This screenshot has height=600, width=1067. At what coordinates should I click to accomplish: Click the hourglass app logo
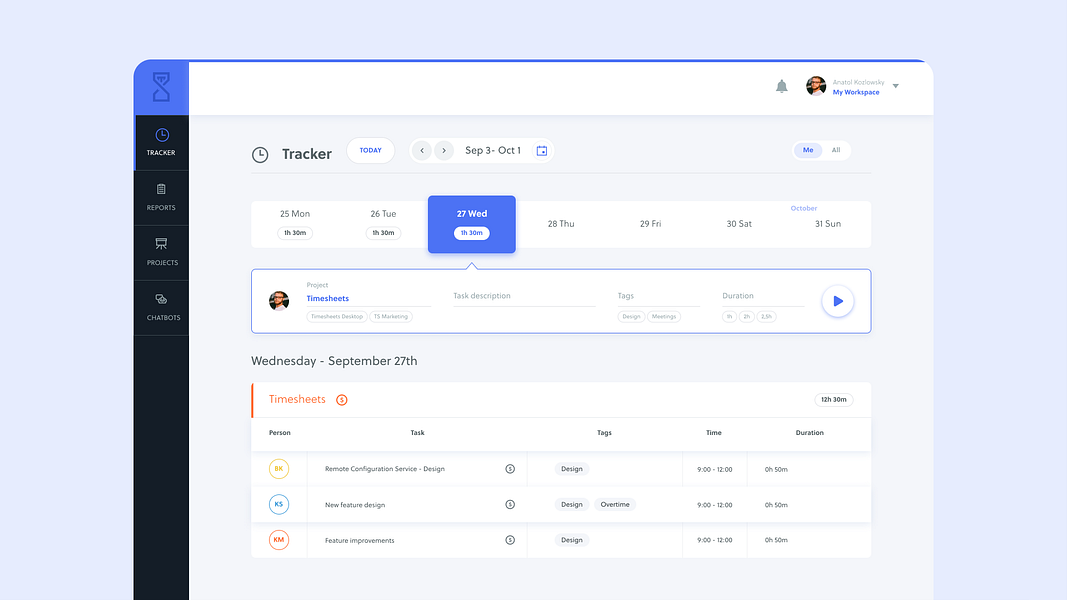point(161,87)
